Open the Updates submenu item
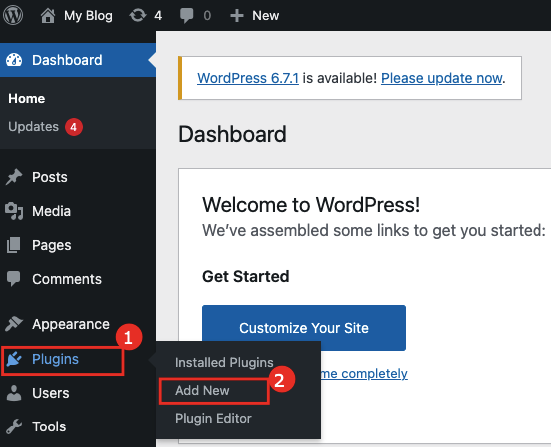Viewport: 551px width, 447px height. point(33,127)
